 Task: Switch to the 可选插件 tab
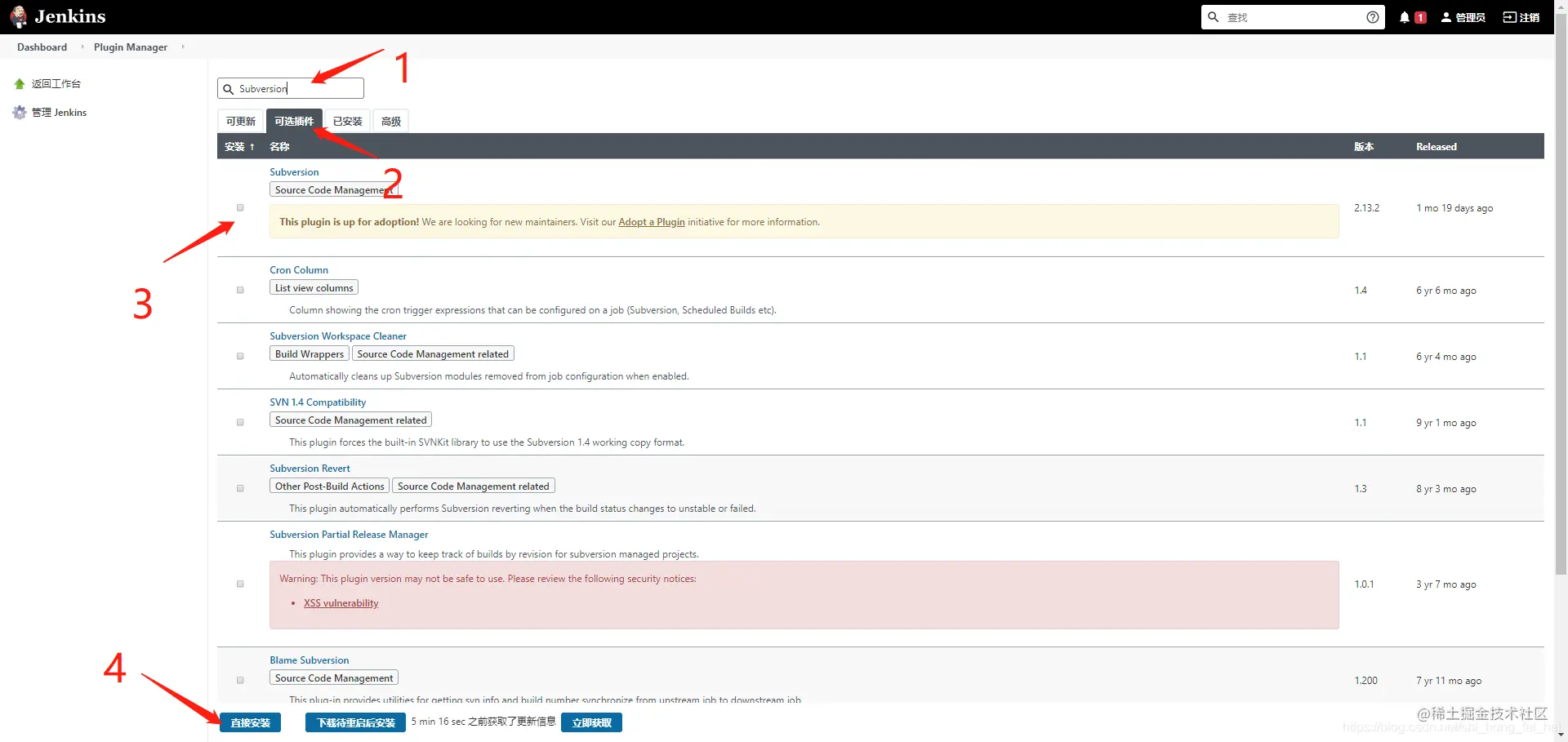(x=294, y=121)
